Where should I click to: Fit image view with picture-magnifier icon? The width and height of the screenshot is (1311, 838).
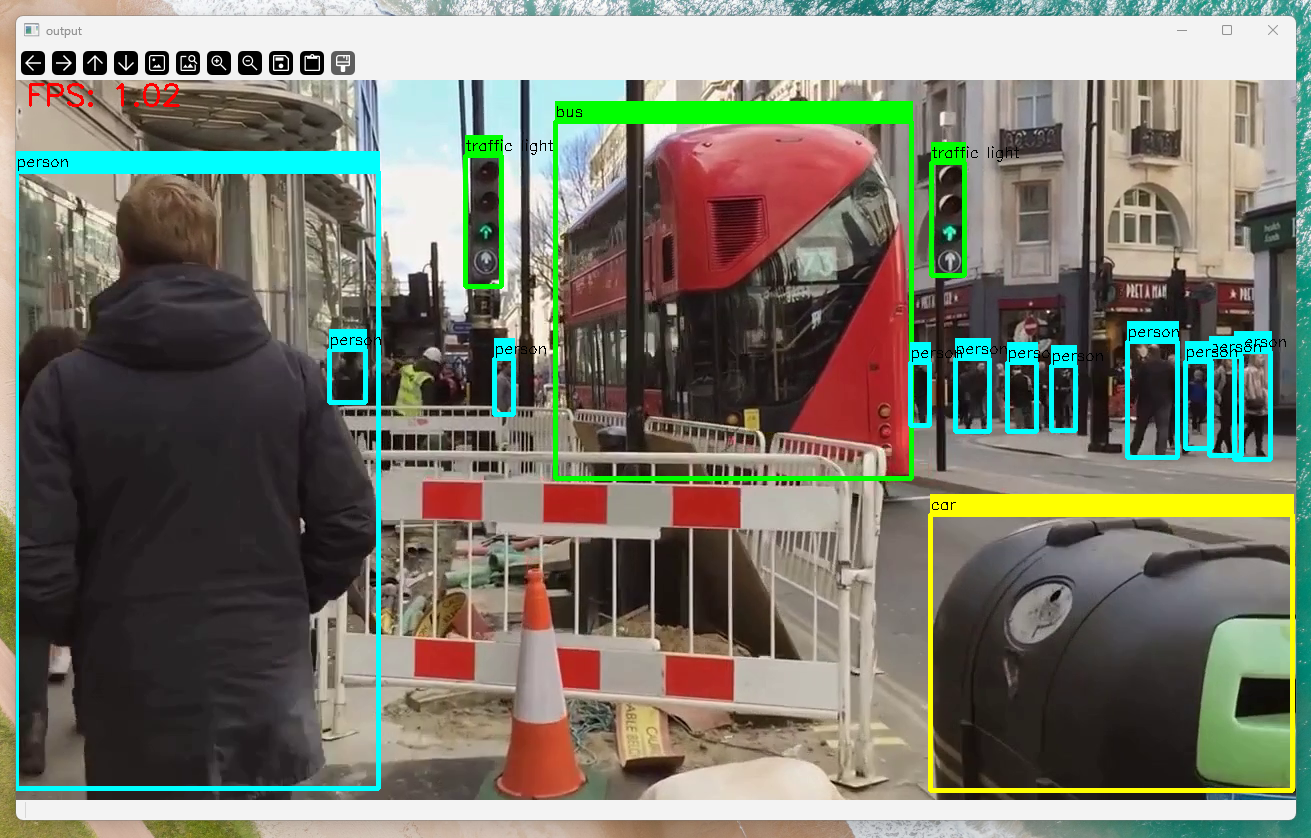point(188,63)
